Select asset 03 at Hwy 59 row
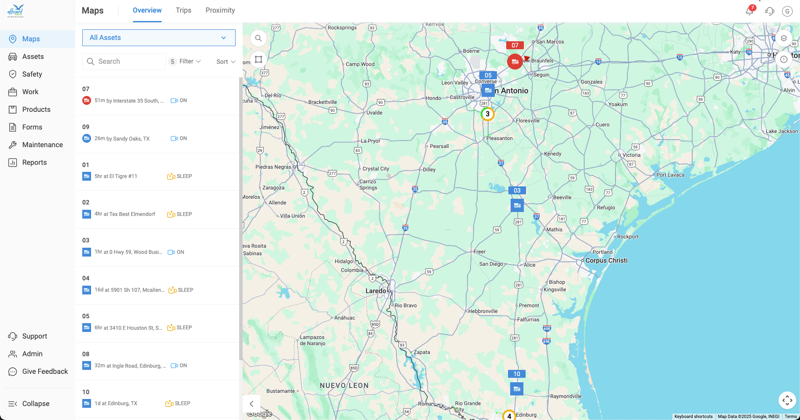The height and width of the screenshot is (420, 800). click(159, 248)
